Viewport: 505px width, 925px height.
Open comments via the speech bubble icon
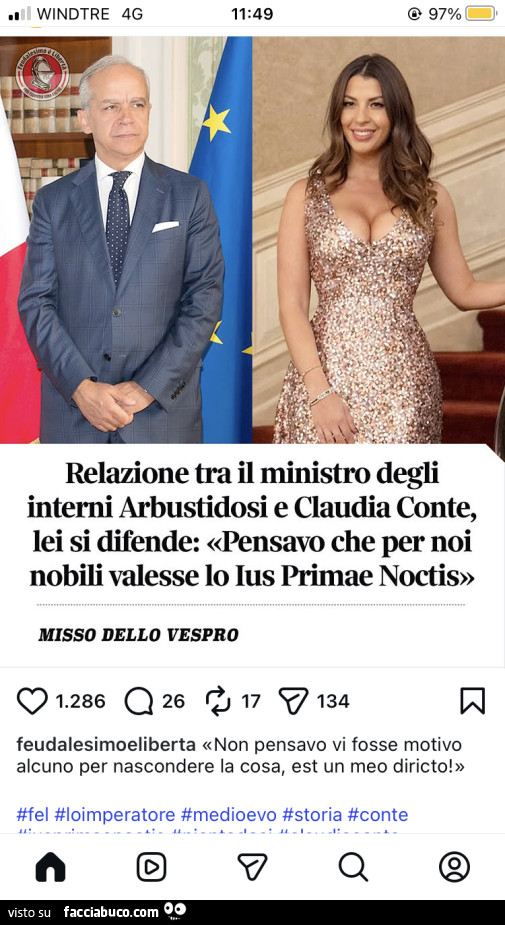click(x=139, y=701)
